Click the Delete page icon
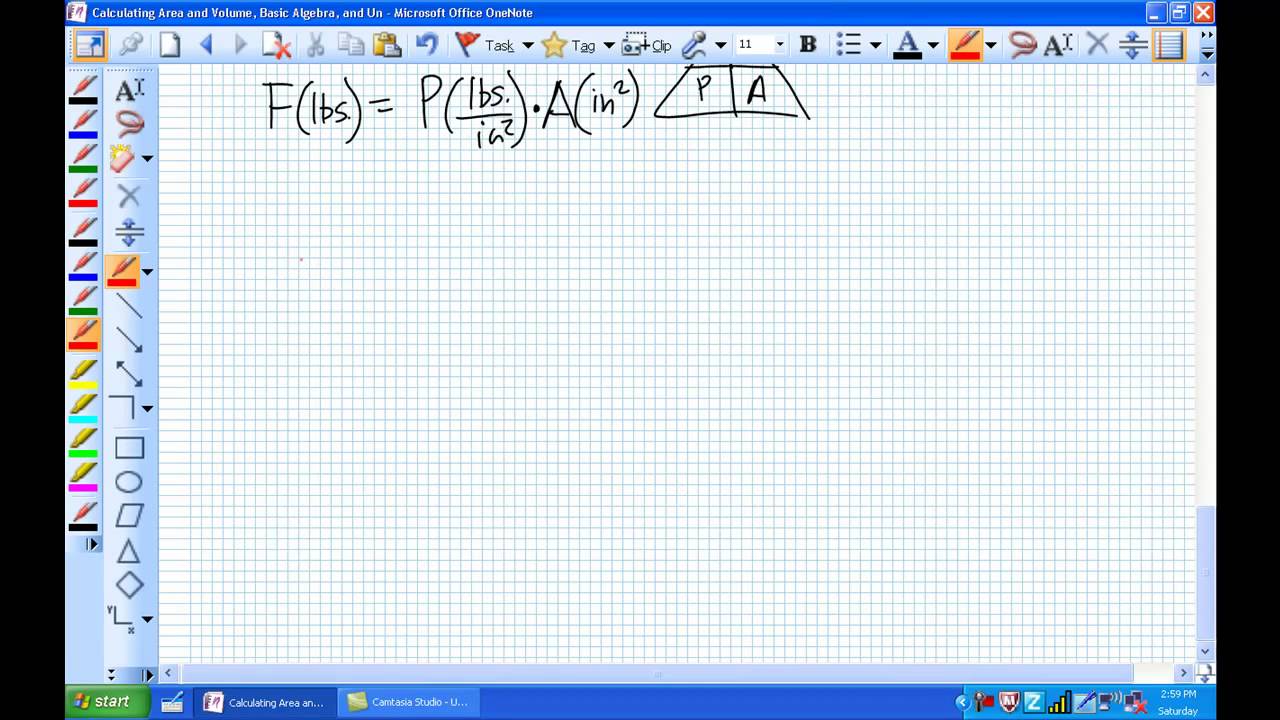The width and height of the screenshot is (1280, 720). [x=276, y=44]
